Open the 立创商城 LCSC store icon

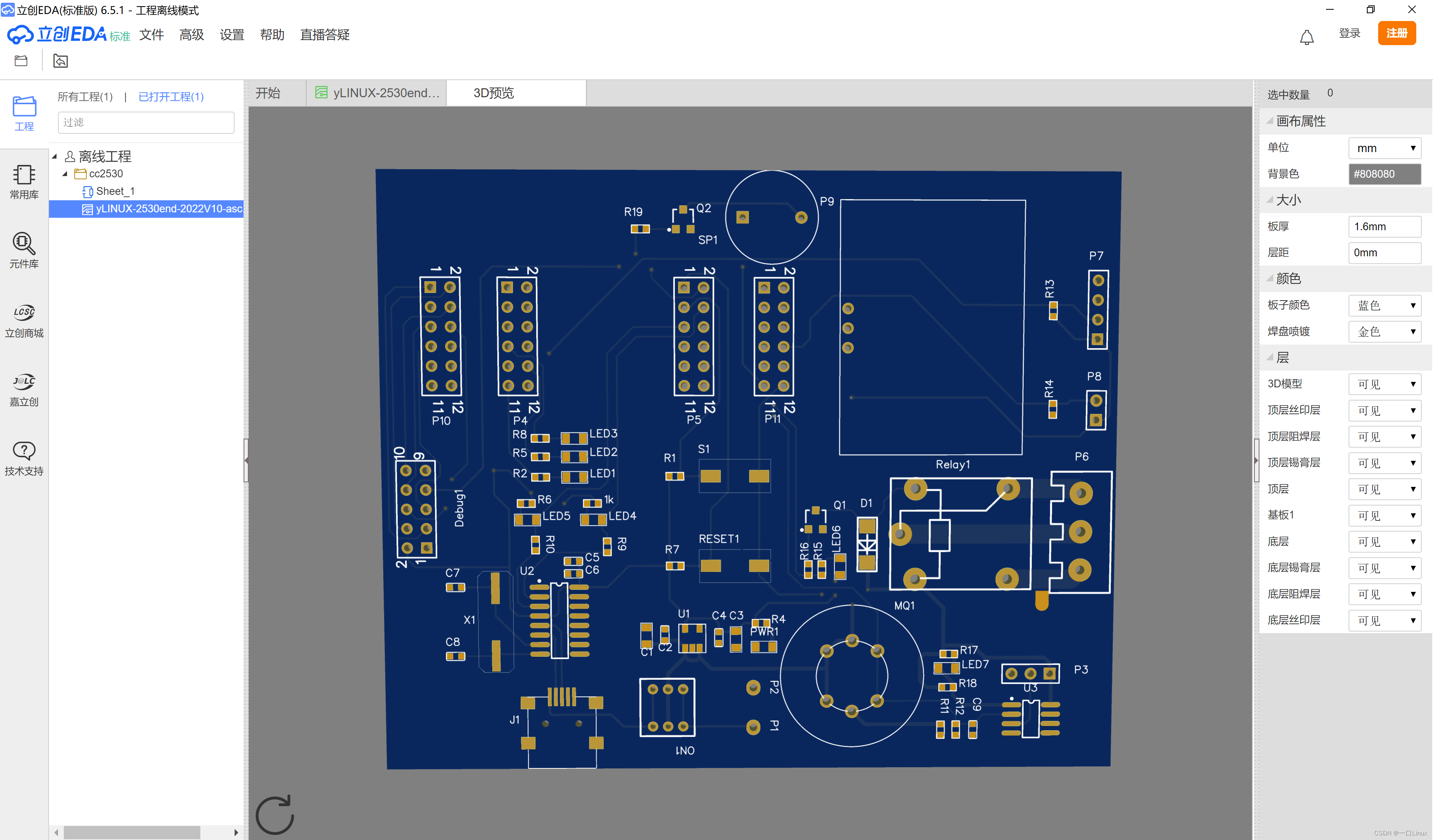point(24,320)
